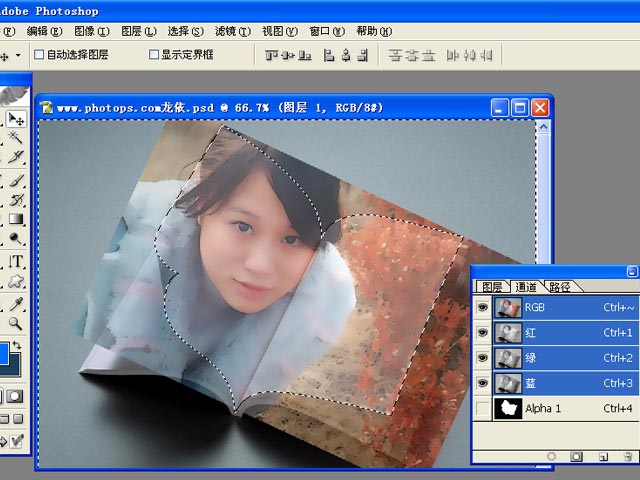Select the Move tool in the toolbox
640x480 pixels.
(16, 119)
